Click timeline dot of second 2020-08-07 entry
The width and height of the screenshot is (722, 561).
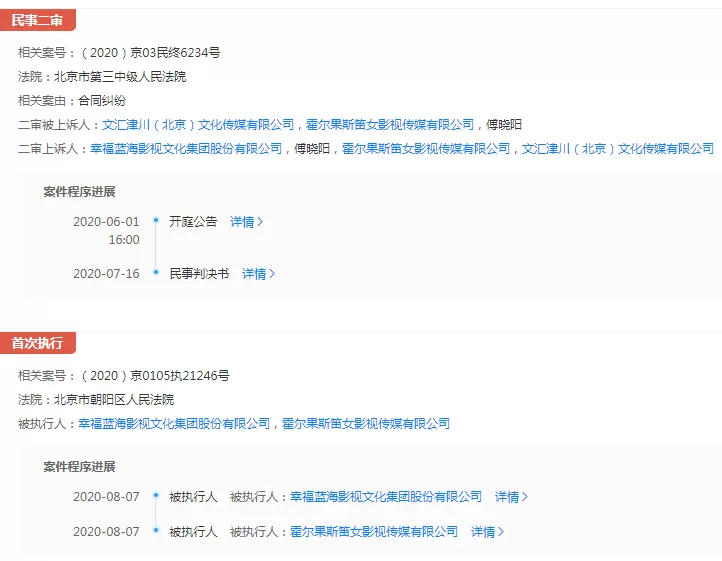(x=156, y=530)
